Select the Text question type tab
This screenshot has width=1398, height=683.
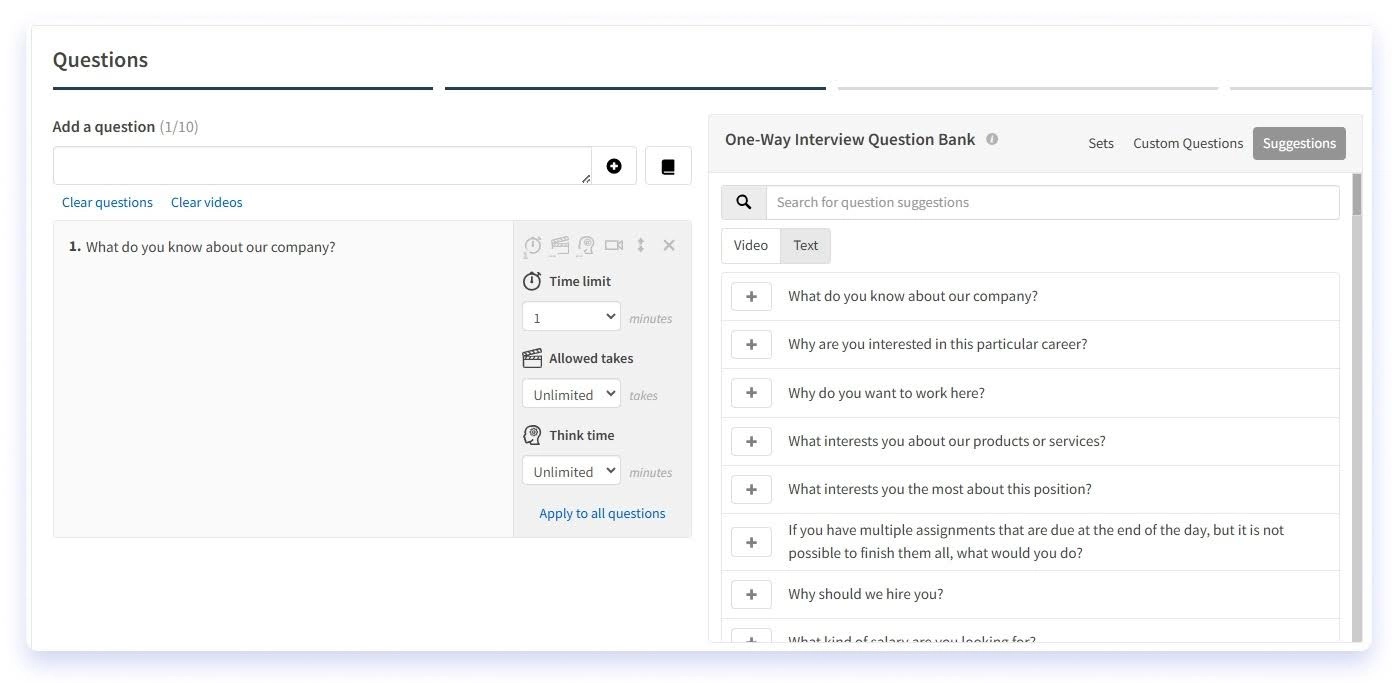tap(806, 245)
